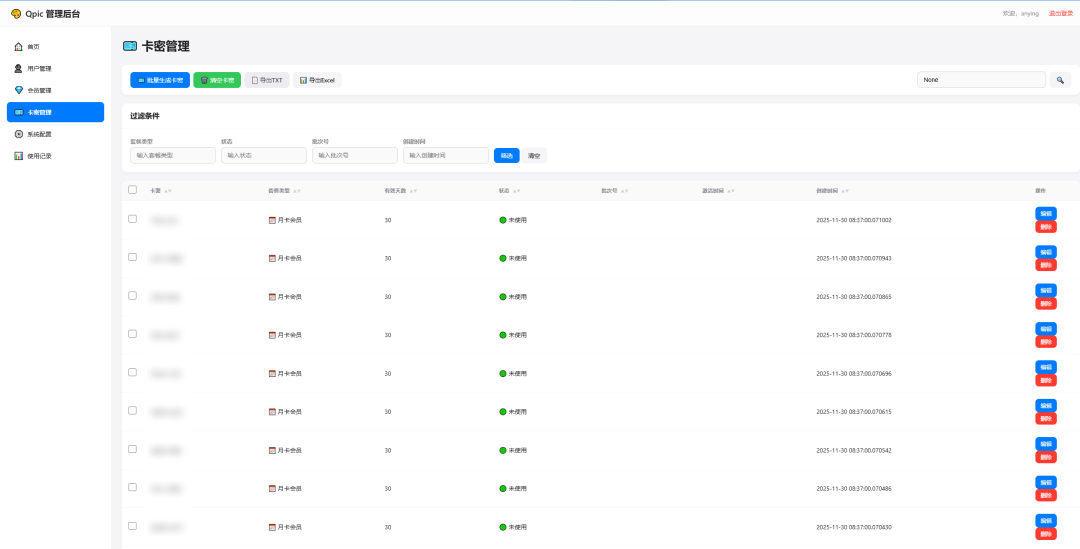Click 退出登录 logout link
The width and height of the screenshot is (1080, 549).
1061,14
